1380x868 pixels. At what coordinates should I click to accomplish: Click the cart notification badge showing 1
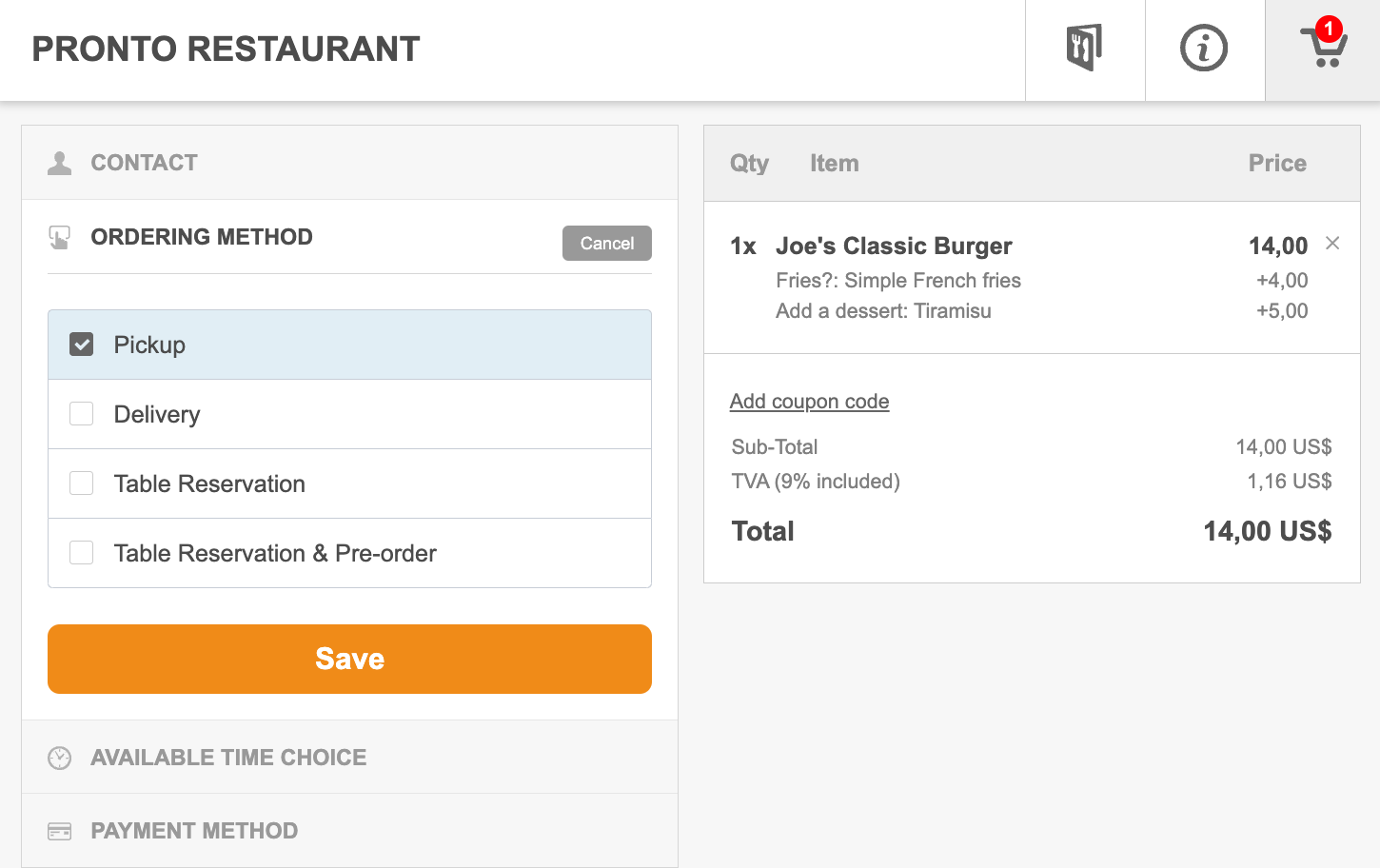click(x=1331, y=30)
